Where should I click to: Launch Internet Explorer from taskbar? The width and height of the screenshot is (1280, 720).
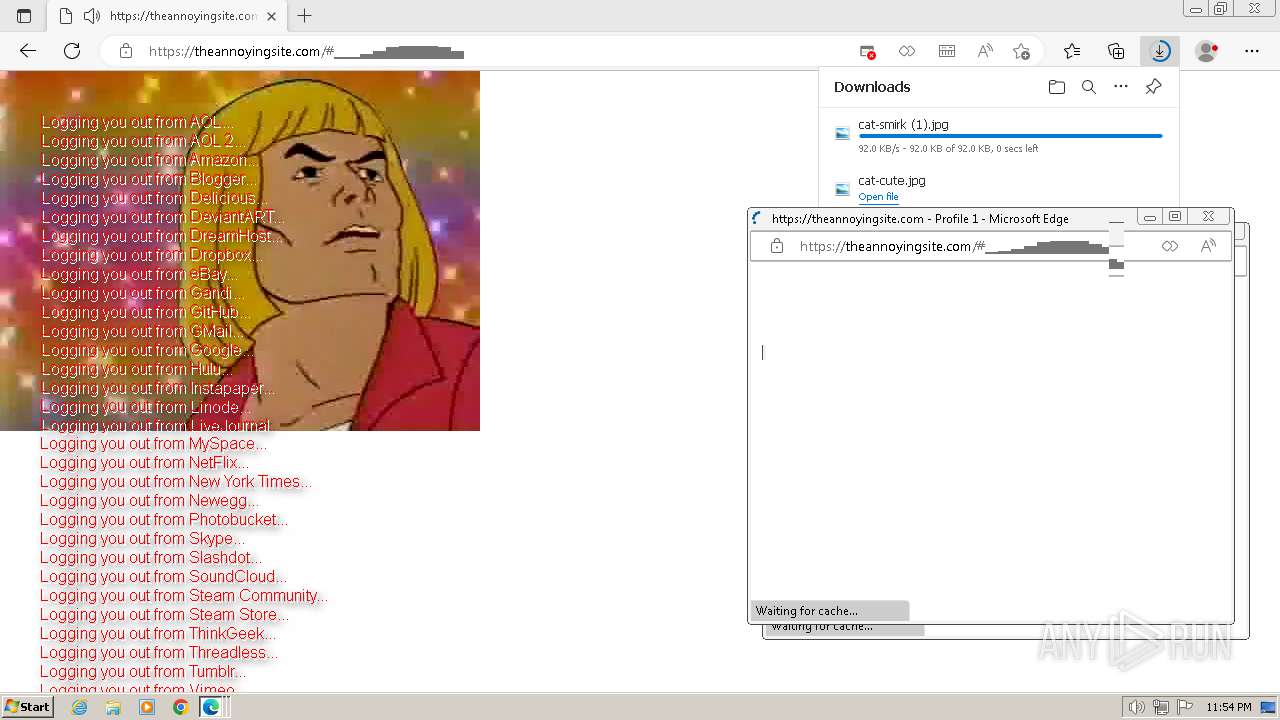coord(80,707)
